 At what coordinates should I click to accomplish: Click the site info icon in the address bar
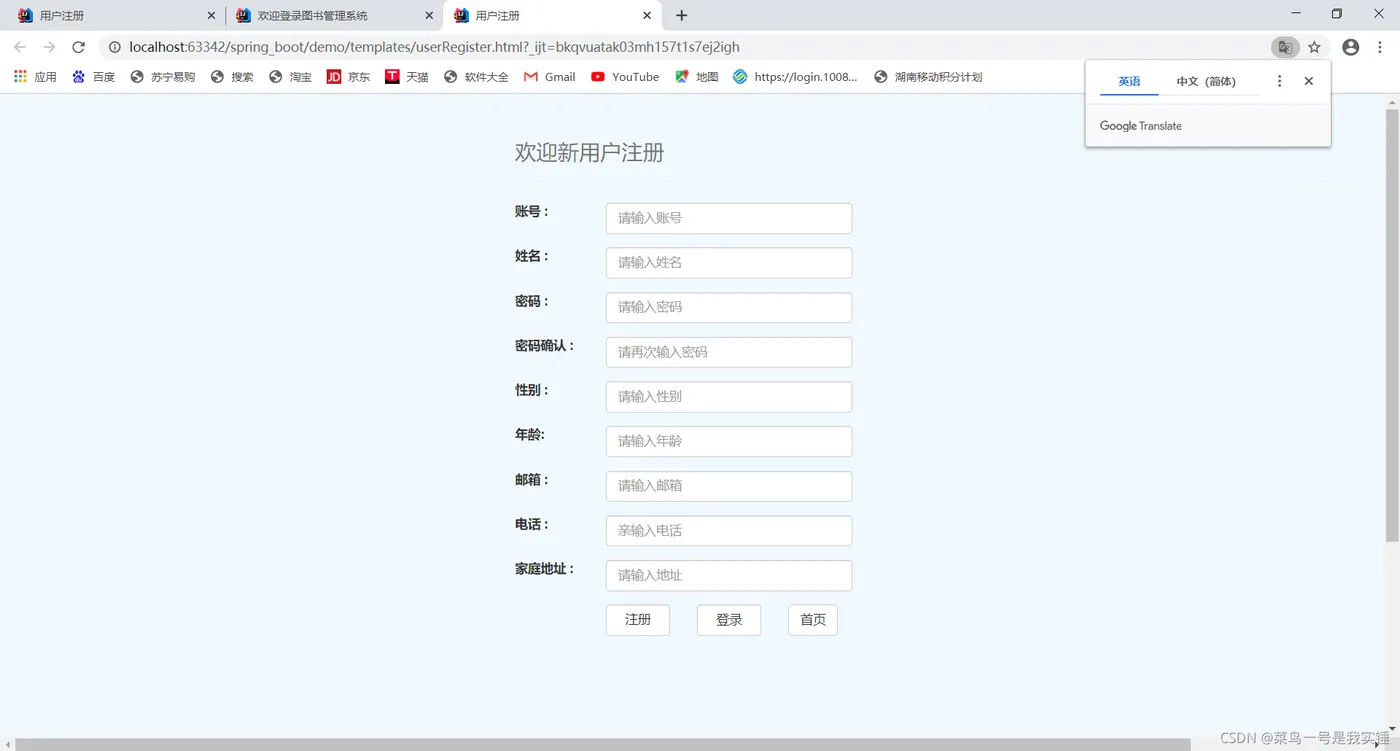[x=114, y=47]
